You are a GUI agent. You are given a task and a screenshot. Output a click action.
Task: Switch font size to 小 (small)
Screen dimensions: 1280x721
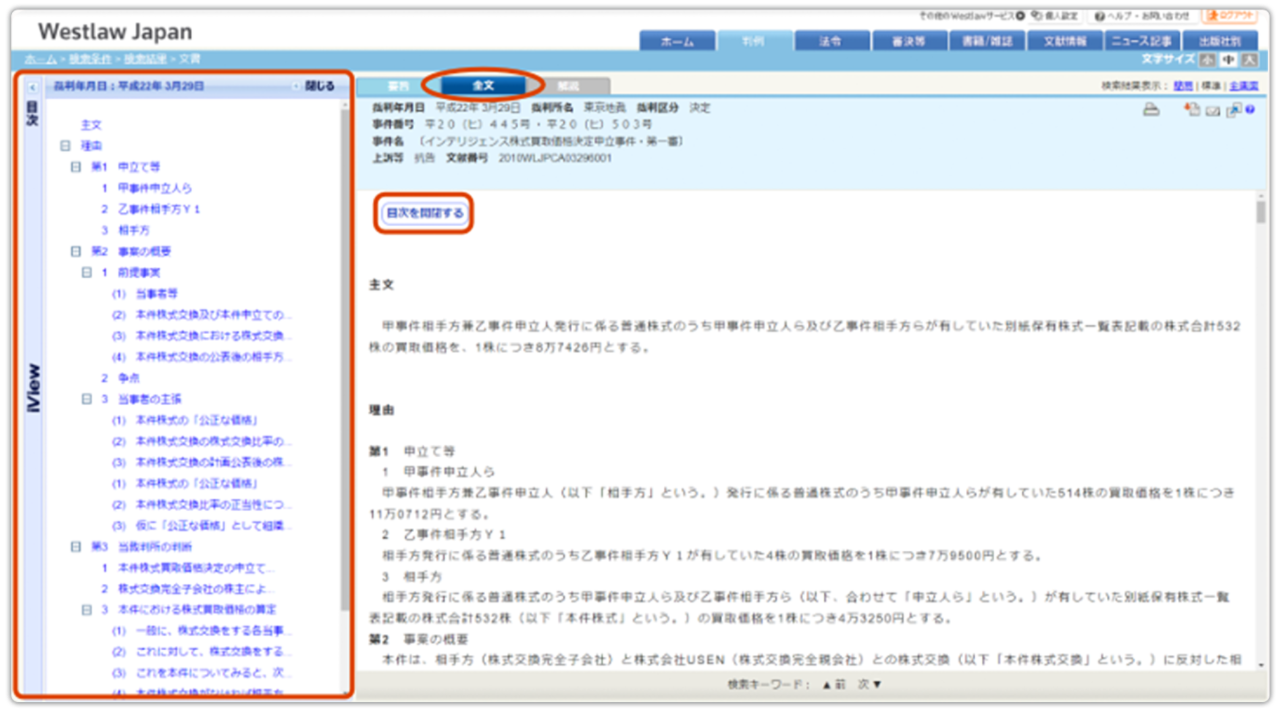coord(1208,60)
